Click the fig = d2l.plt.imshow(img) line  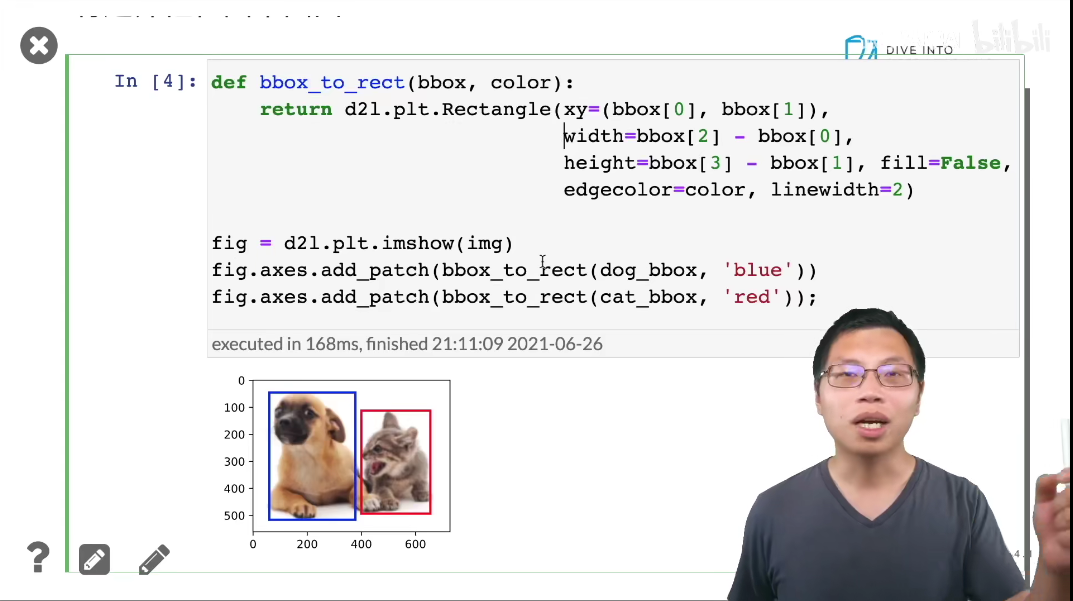tap(362, 244)
